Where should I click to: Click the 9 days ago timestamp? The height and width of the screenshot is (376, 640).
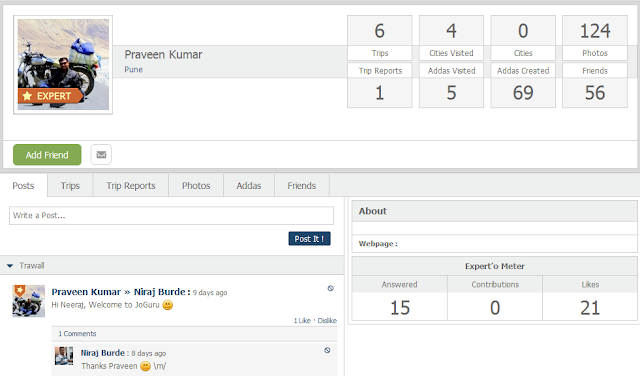(x=210, y=293)
